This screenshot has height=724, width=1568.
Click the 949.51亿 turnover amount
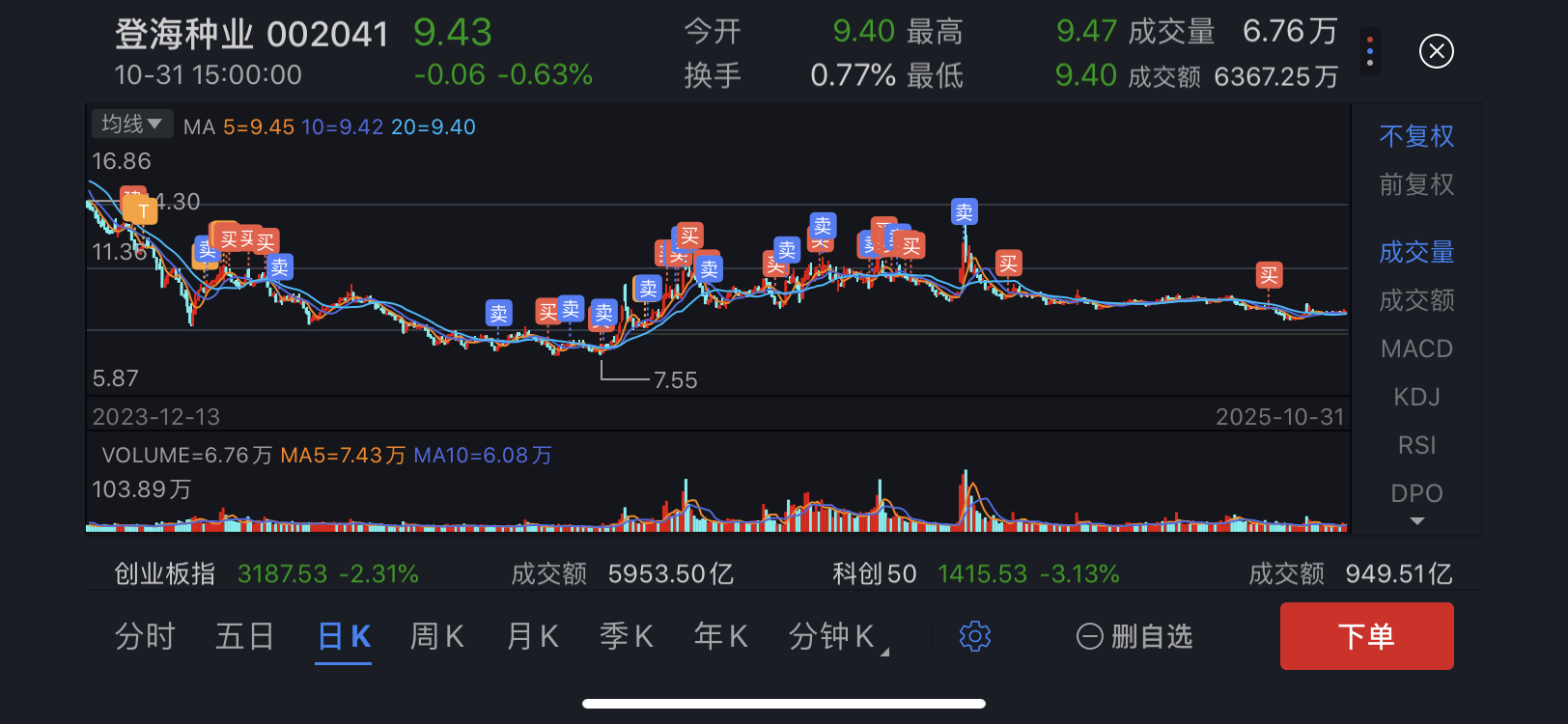1399,574
